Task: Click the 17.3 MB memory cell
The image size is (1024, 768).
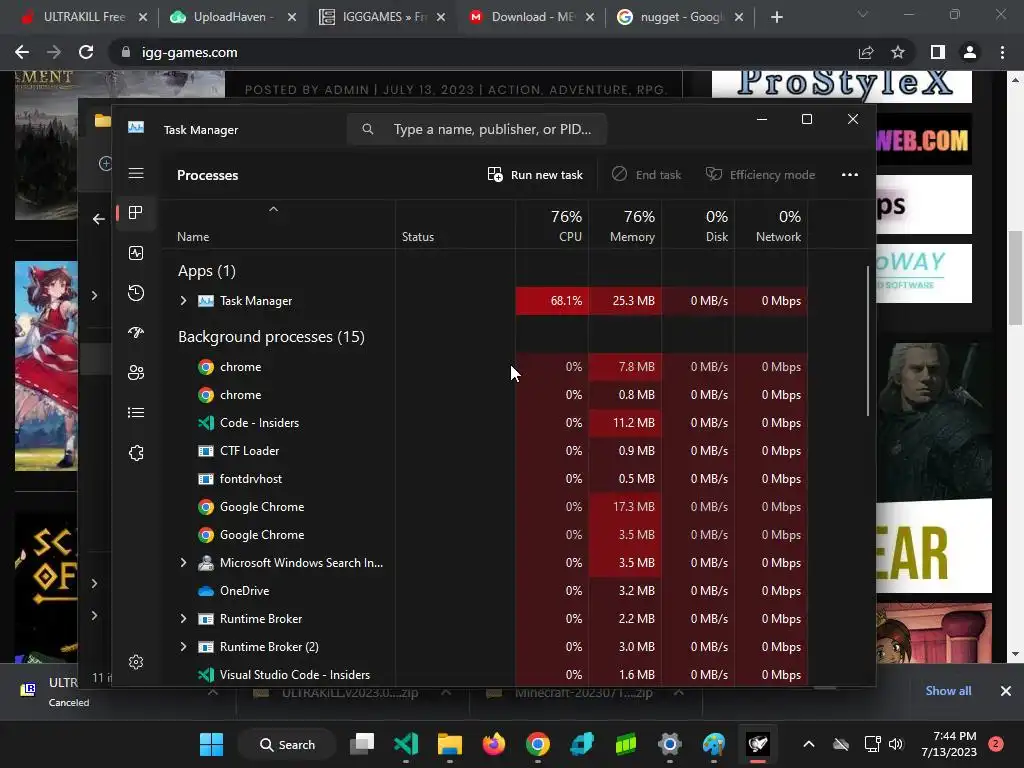Action: point(626,507)
